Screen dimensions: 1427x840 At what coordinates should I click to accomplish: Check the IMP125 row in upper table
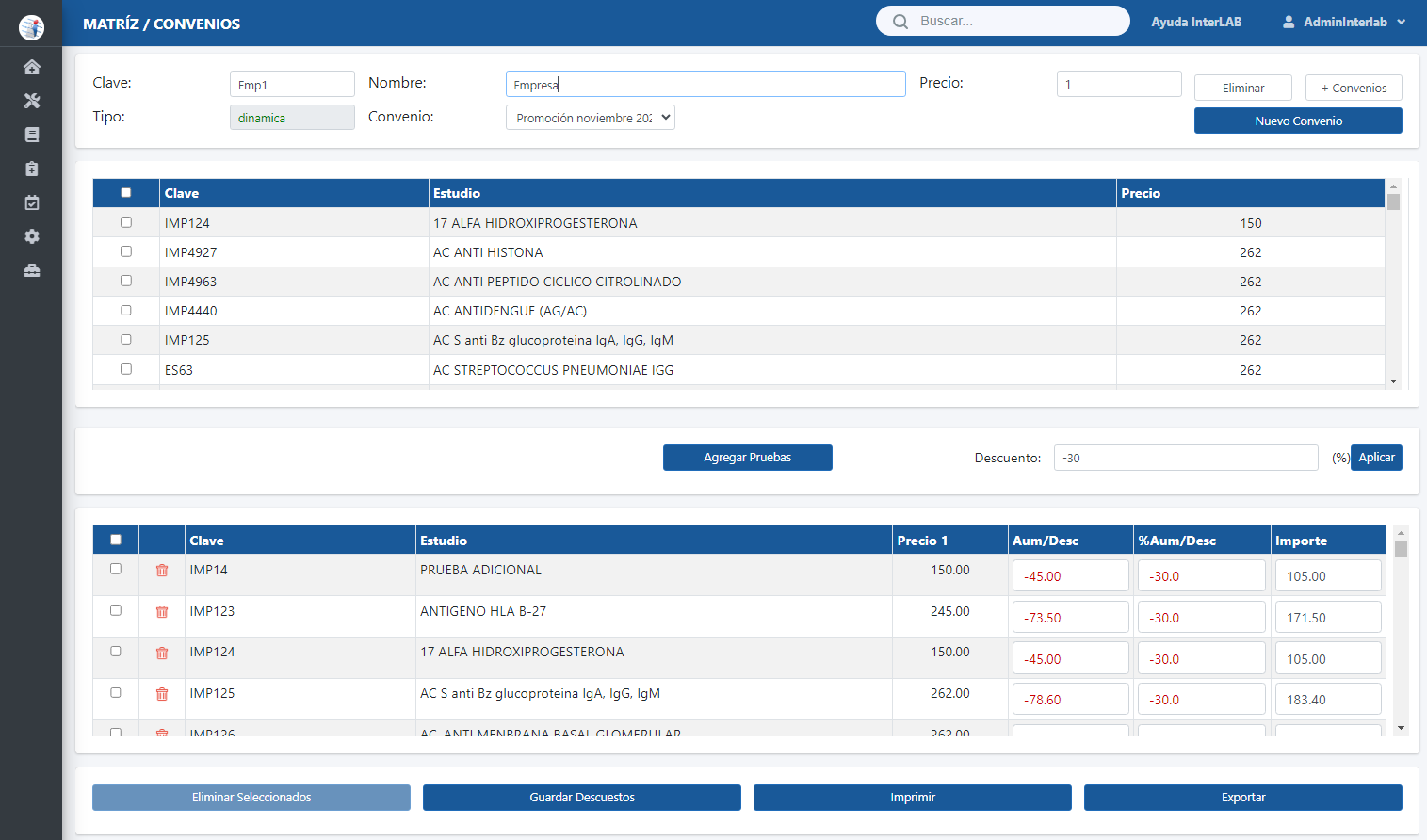[x=126, y=339]
